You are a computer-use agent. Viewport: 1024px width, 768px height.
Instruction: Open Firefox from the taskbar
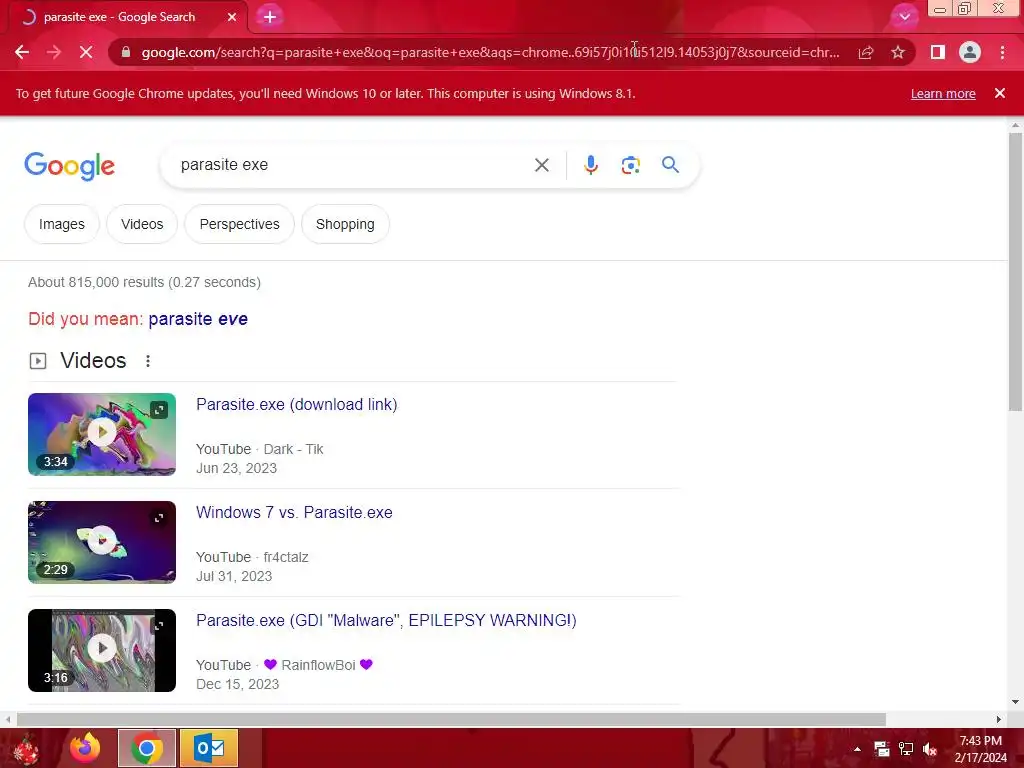(x=85, y=748)
